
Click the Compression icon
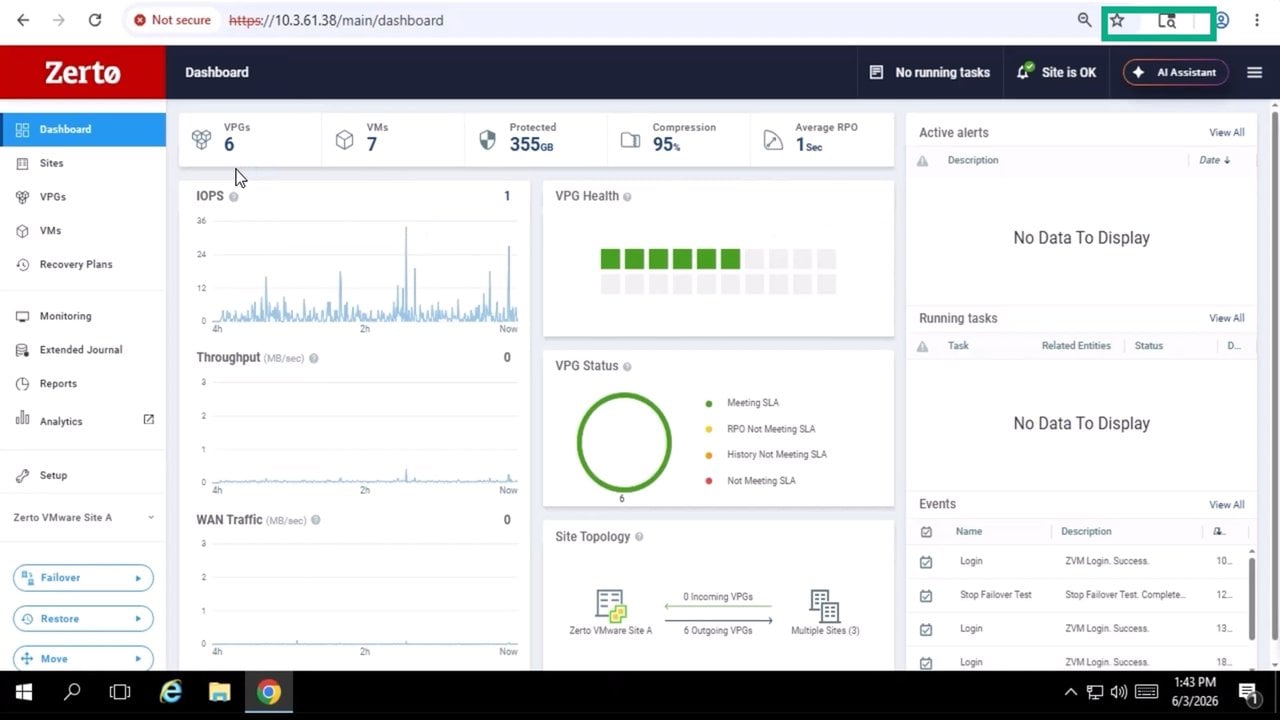(x=630, y=140)
